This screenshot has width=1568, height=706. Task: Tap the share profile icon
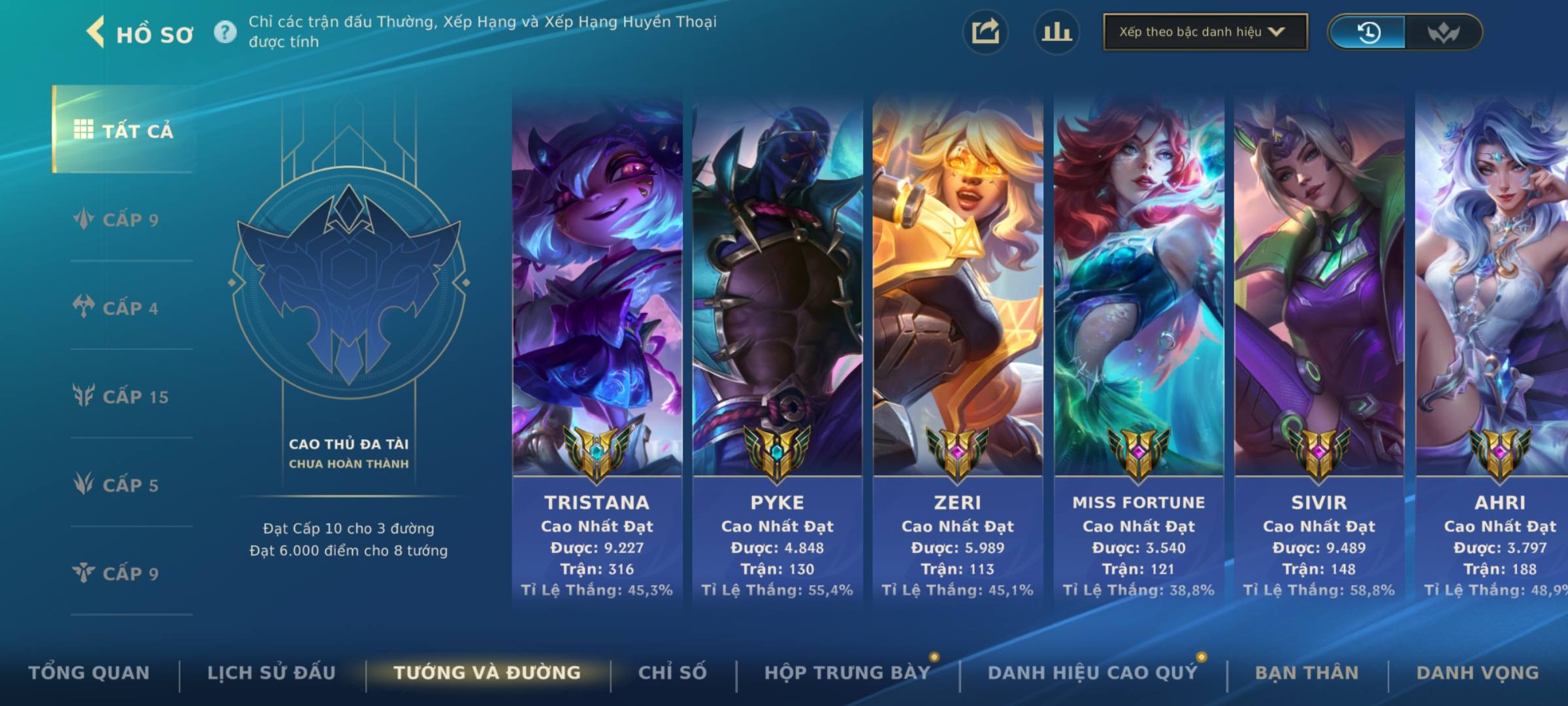[985, 32]
